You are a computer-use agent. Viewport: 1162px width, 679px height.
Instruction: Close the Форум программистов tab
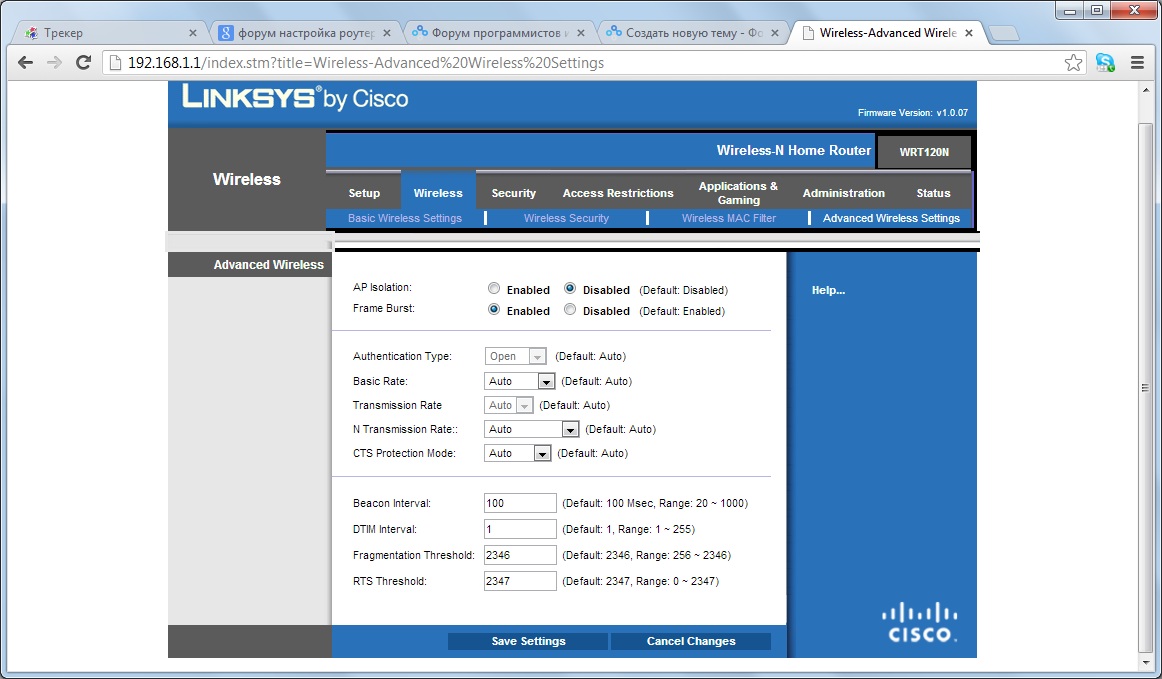click(x=581, y=33)
